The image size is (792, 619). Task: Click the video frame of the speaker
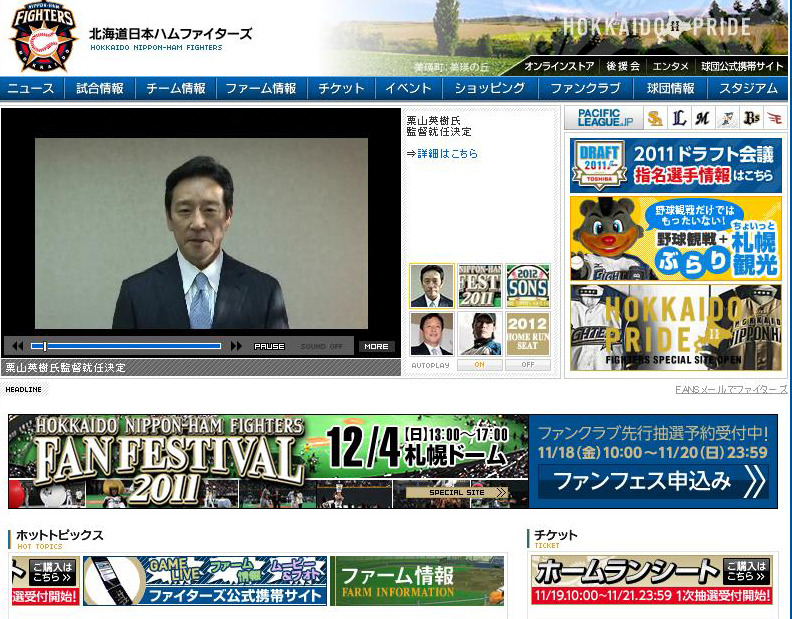(x=201, y=233)
